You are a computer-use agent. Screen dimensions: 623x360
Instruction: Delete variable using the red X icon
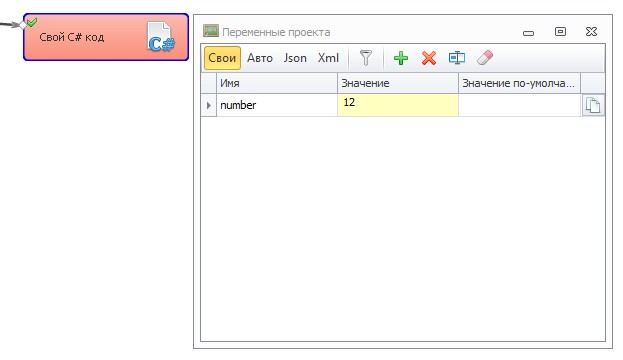(429, 58)
